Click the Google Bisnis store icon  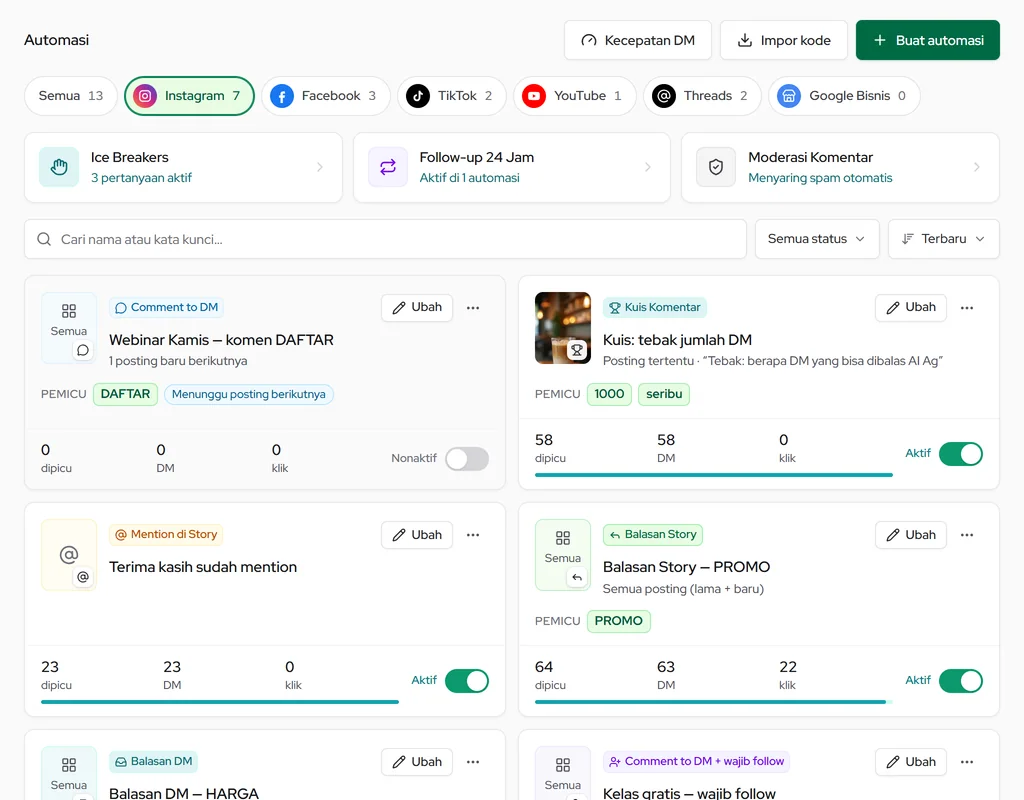coord(789,96)
